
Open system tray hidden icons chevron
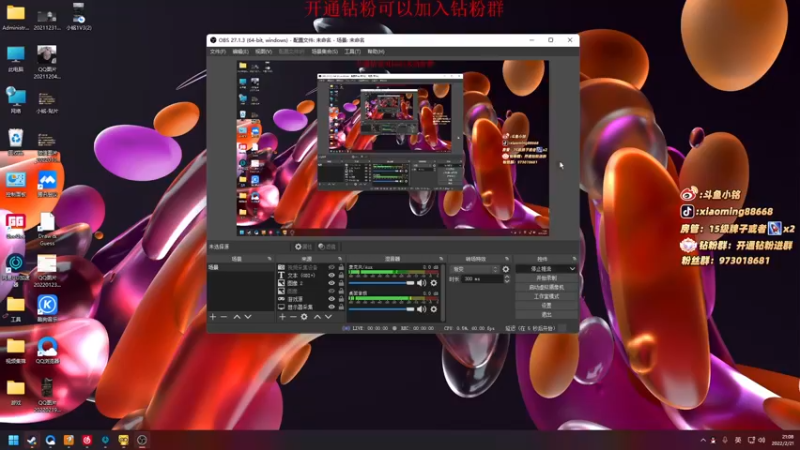703,440
